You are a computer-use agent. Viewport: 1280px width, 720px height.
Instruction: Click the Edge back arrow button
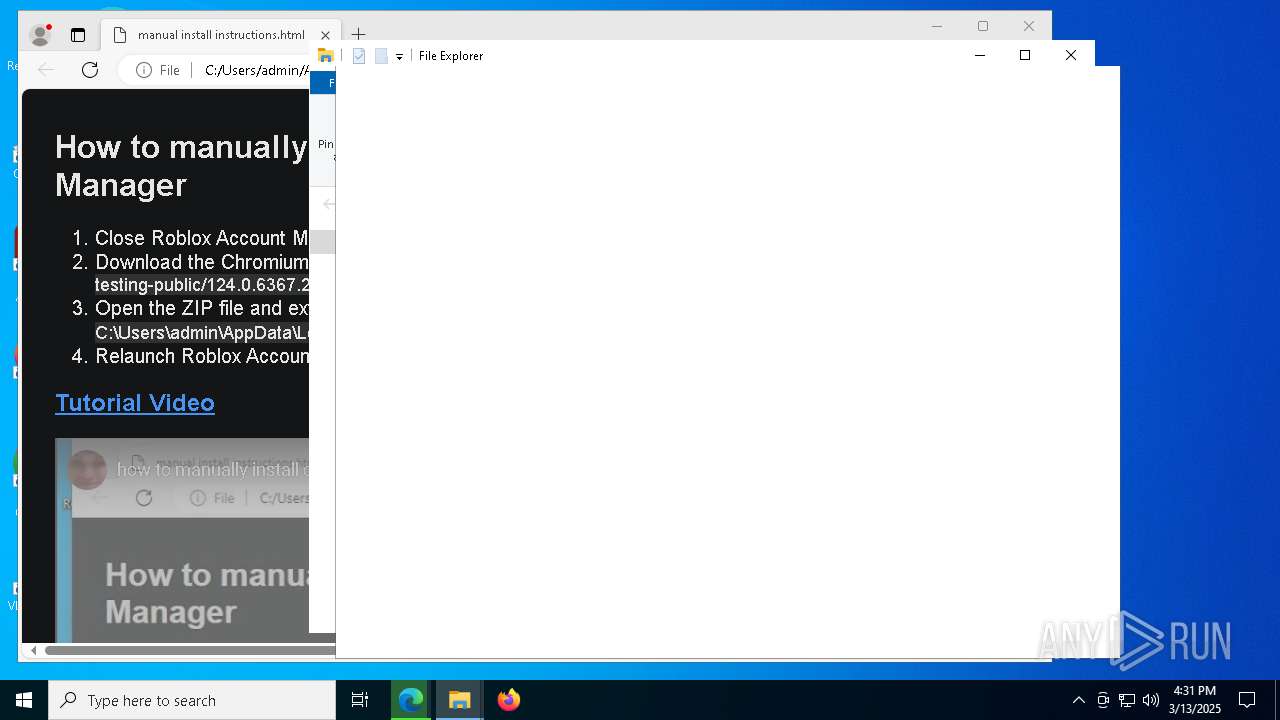[46, 69]
